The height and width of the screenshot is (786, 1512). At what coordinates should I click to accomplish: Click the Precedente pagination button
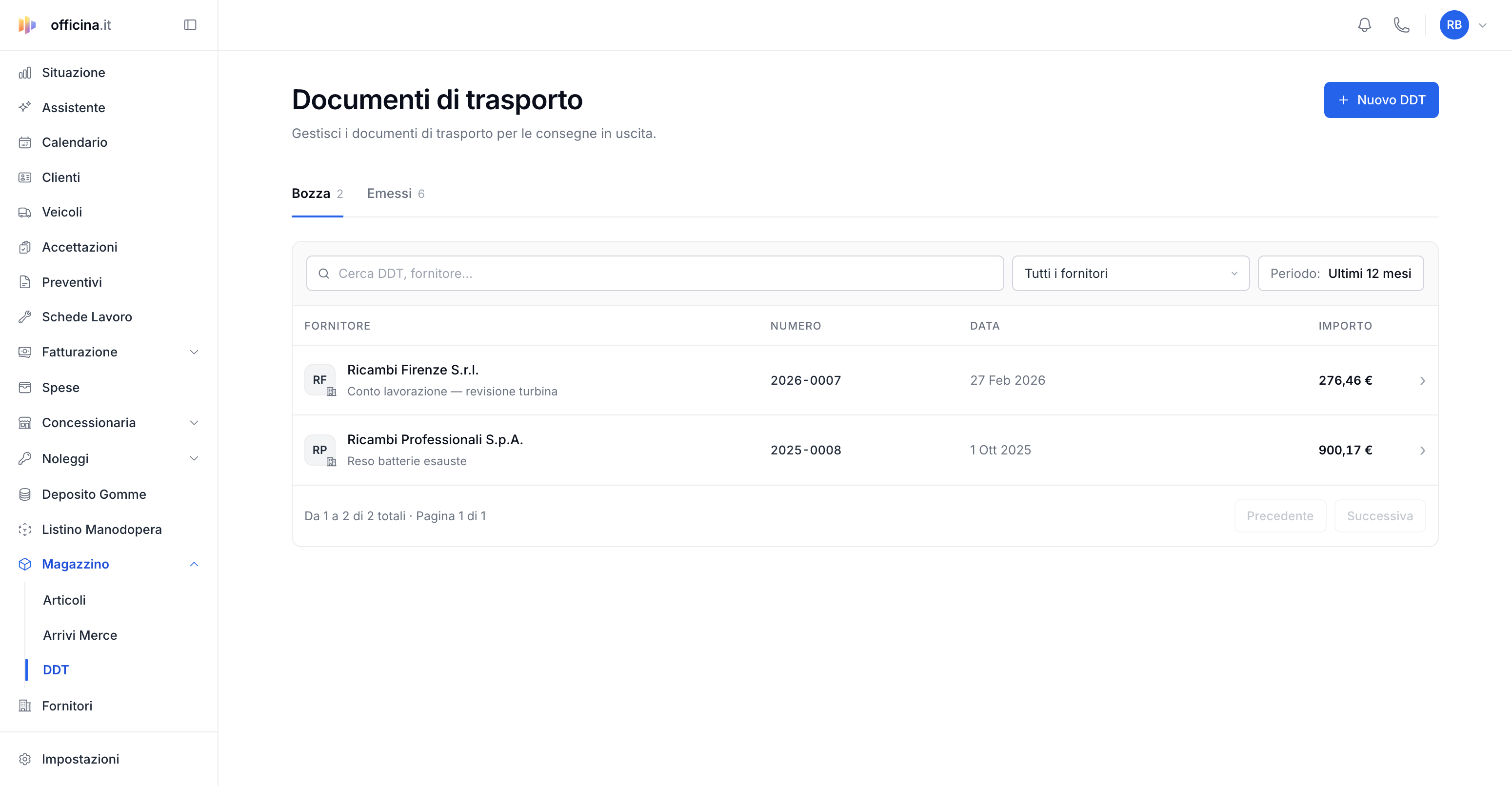(x=1279, y=516)
